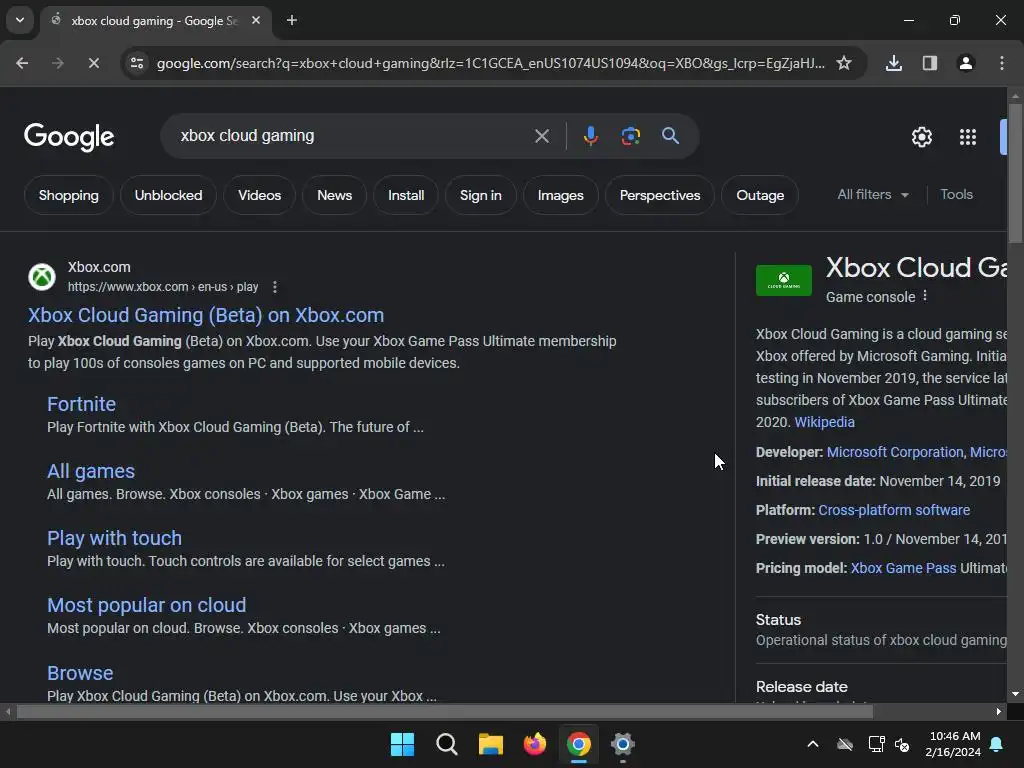Image resolution: width=1024 pixels, height=768 pixels.
Task: Open the Wikipedia link in knowledge panel
Action: (824, 422)
